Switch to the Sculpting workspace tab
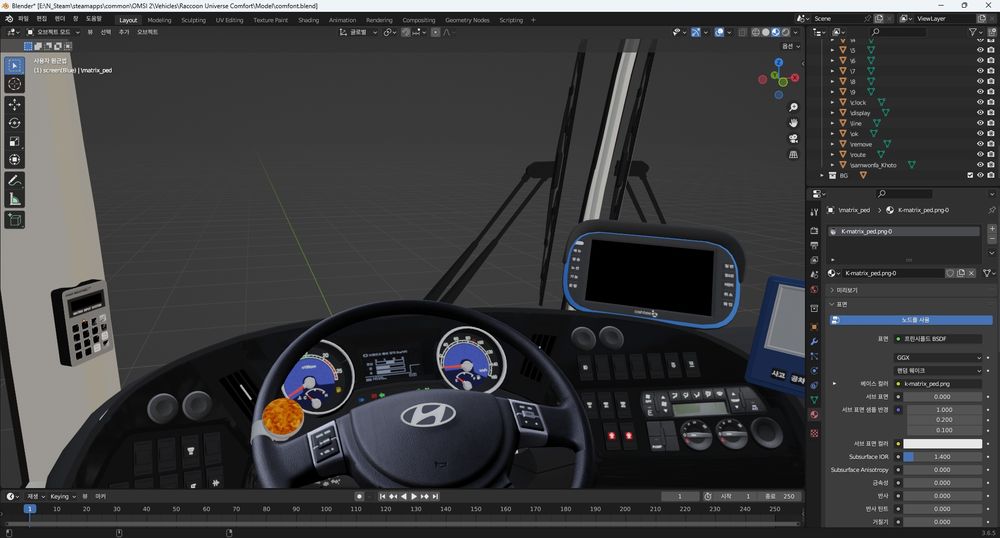The width and height of the screenshot is (1000, 538). click(193, 20)
